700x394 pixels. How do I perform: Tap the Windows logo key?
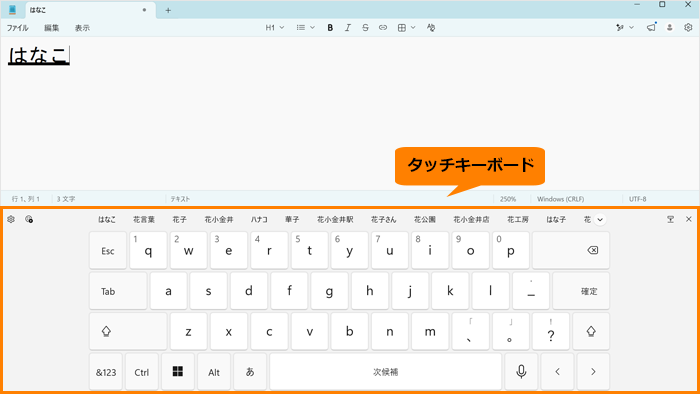pos(178,372)
